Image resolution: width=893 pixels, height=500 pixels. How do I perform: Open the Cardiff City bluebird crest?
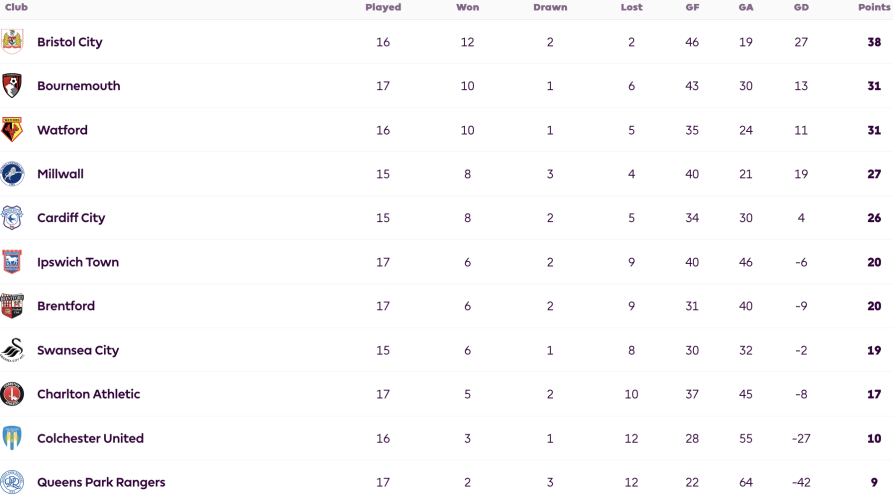click(x=12, y=218)
